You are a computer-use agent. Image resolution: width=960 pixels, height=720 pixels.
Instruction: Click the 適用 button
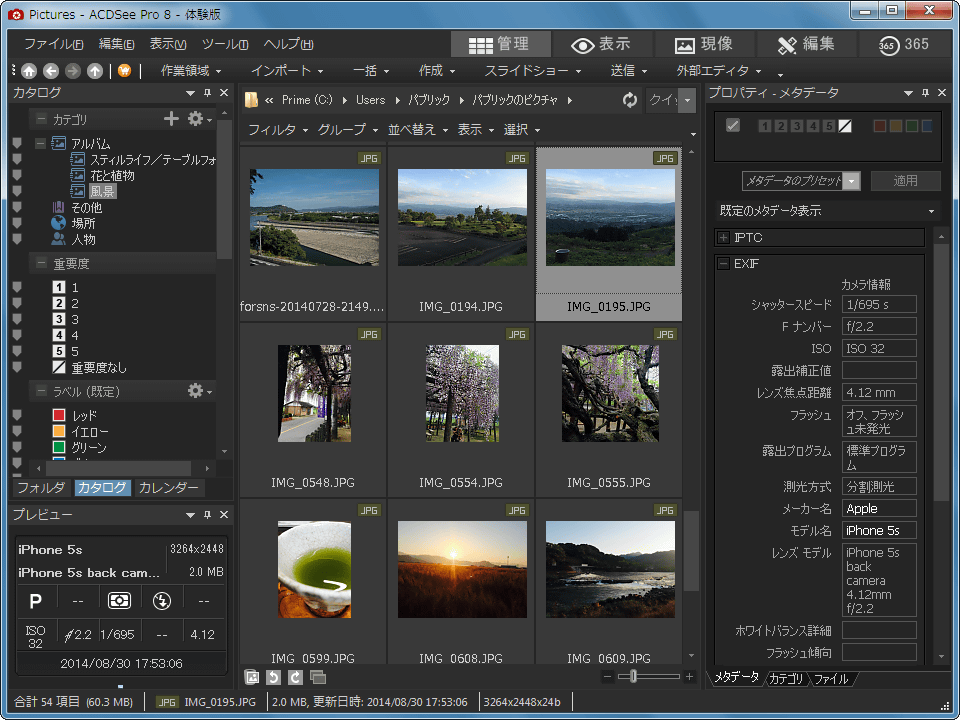(906, 181)
